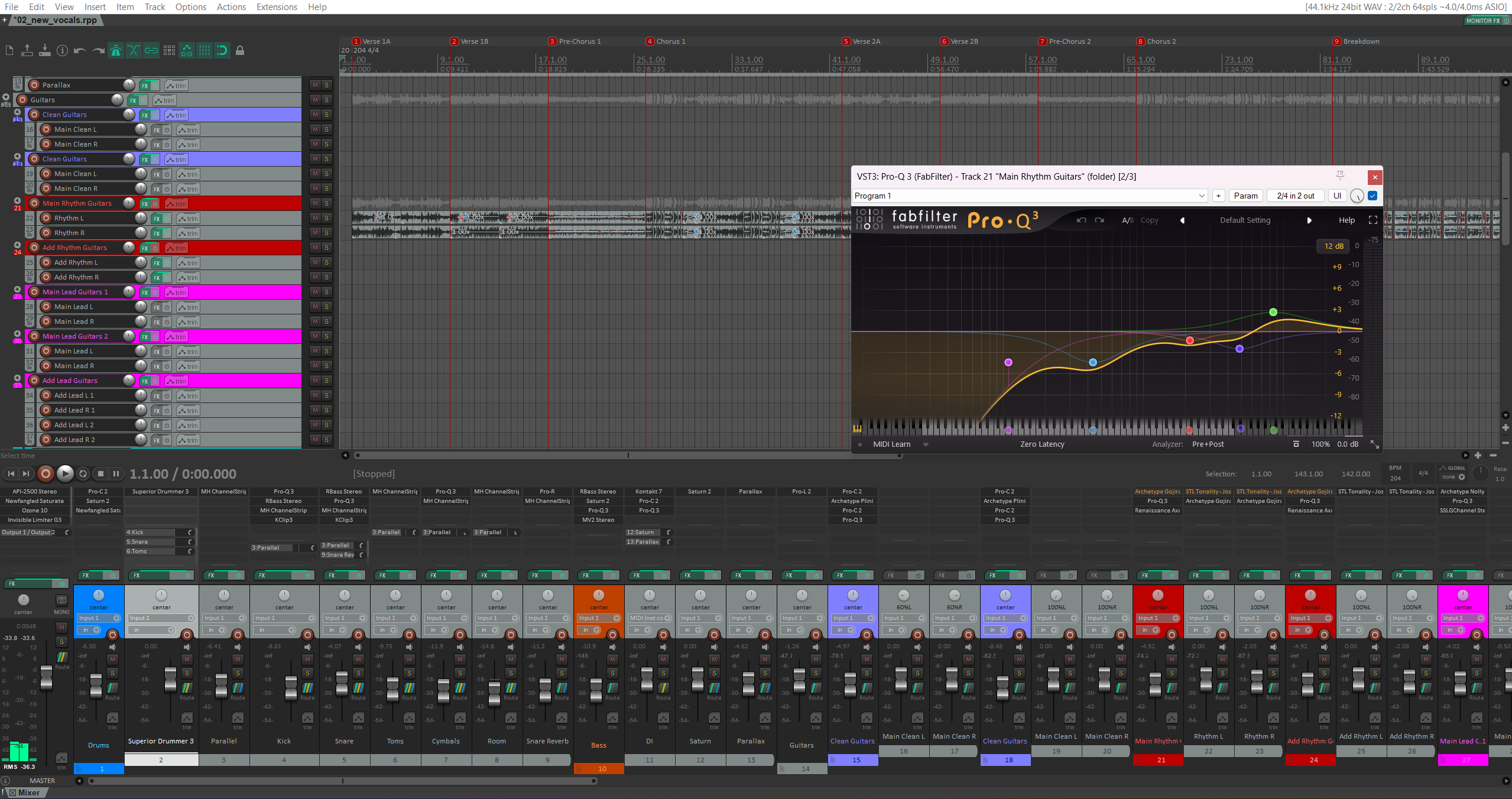Collapse the Guitars folder track arrow
Viewport: 1512px width, 799px height.
point(6,97)
